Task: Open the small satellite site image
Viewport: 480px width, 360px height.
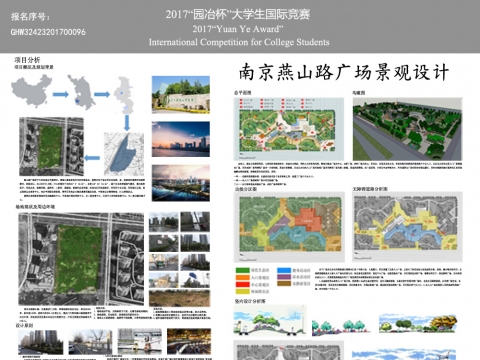Action: click(x=51, y=146)
